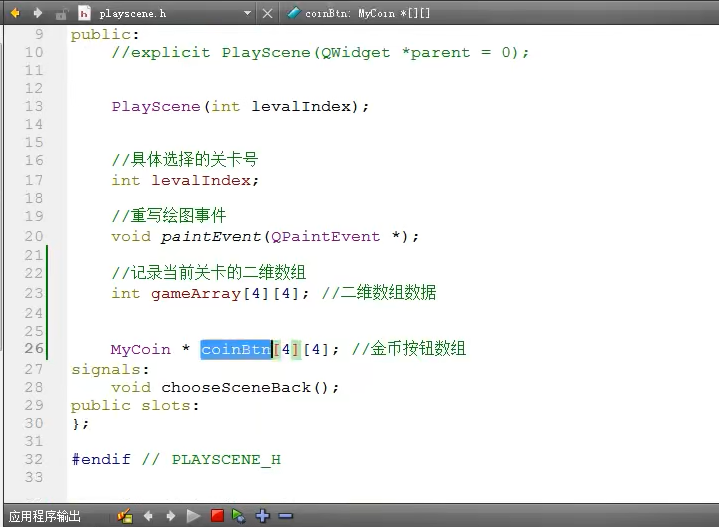This screenshot has height=527, width=719.
Task: Click the playscene.h header file icon
Action: (x=84, y=13)
